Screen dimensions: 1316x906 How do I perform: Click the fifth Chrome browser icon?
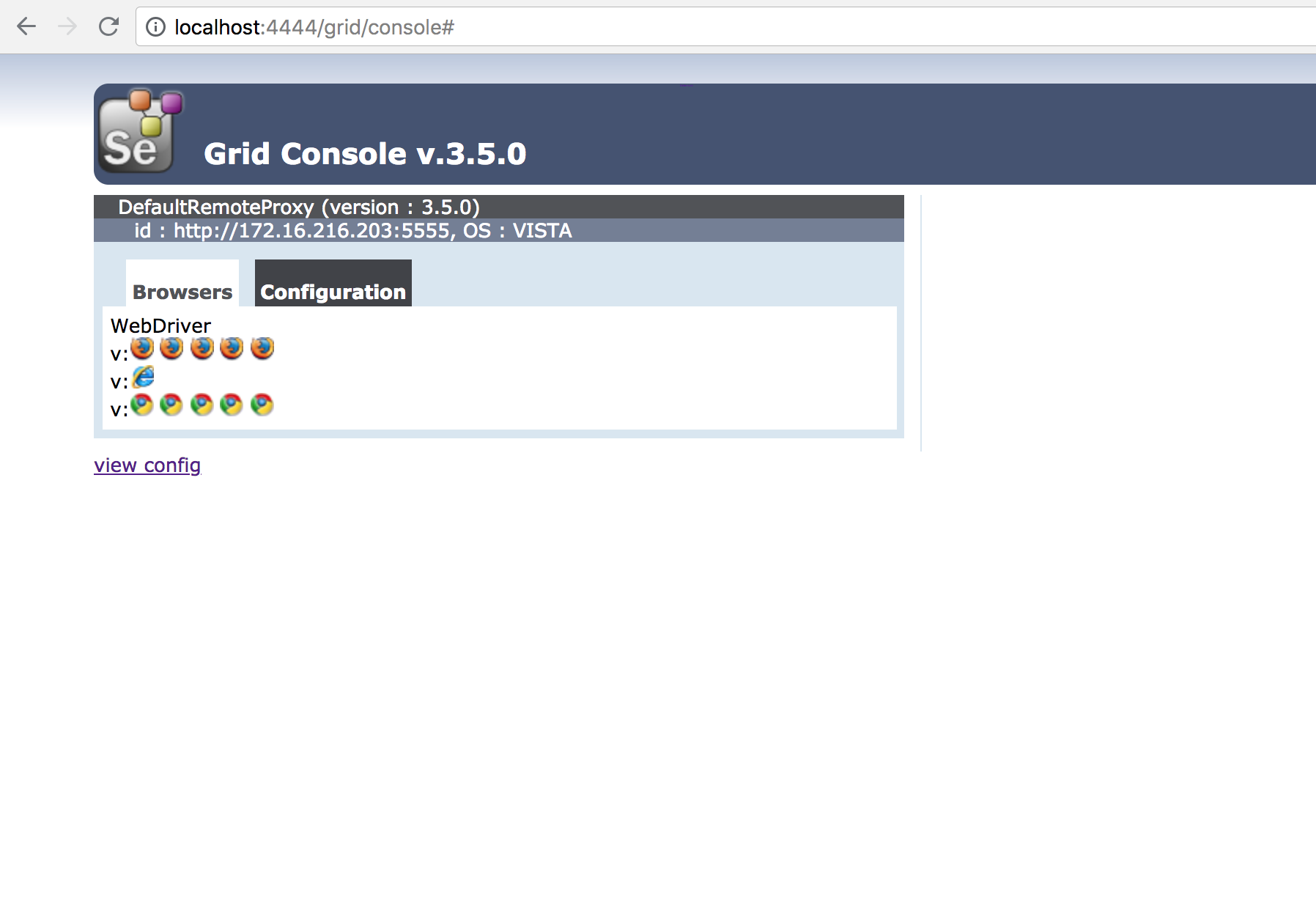click(262, 405)
